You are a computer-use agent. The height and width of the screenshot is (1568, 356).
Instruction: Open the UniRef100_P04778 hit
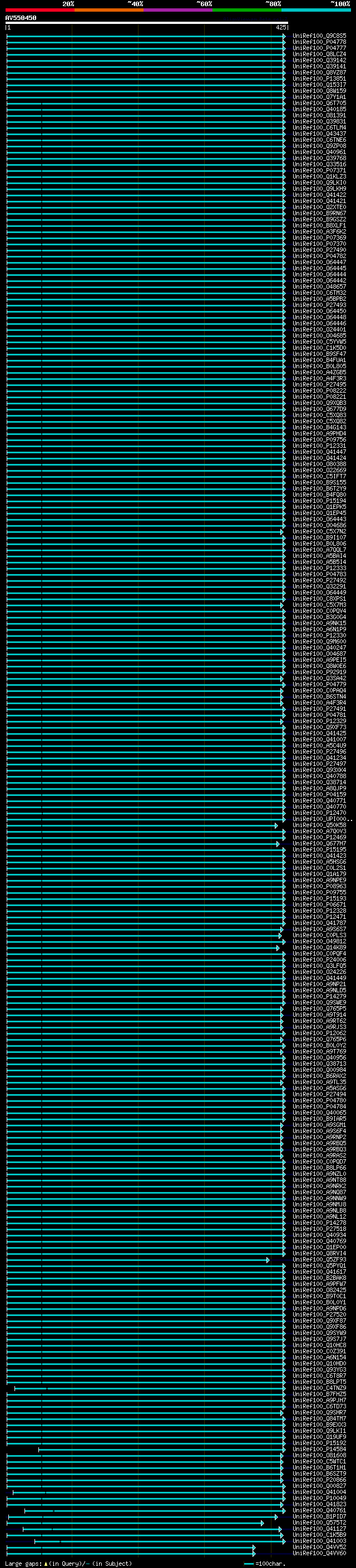click(319, 42)
